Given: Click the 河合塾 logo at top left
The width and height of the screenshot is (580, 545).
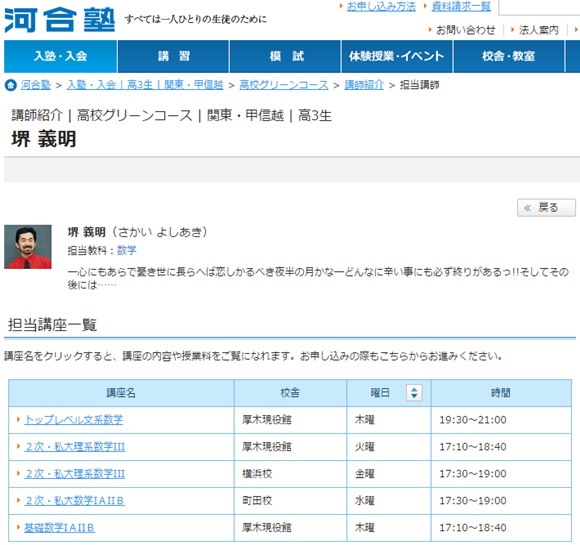Looking at the screenshot, I should (60, 20).
